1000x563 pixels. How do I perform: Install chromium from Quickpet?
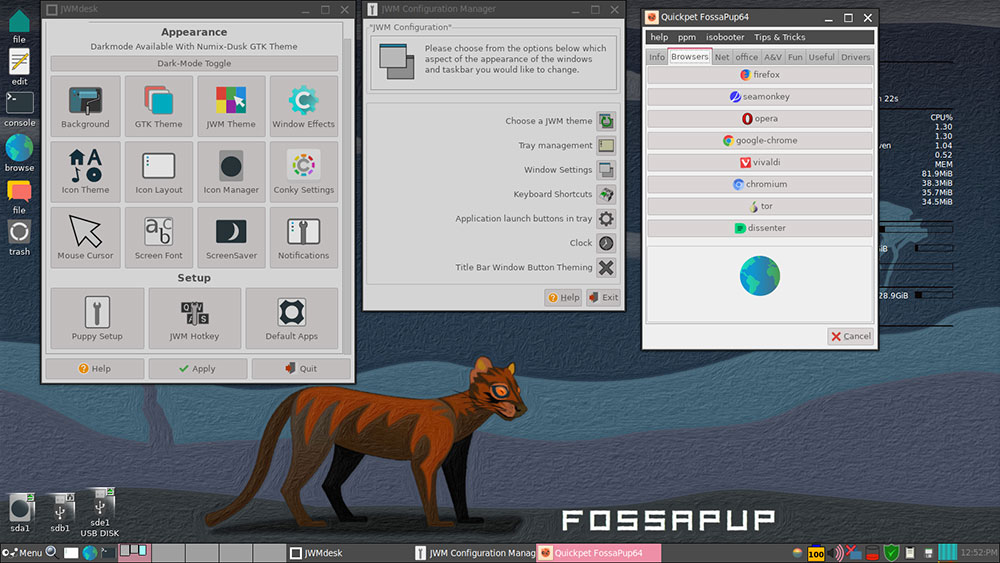[760, 184]
